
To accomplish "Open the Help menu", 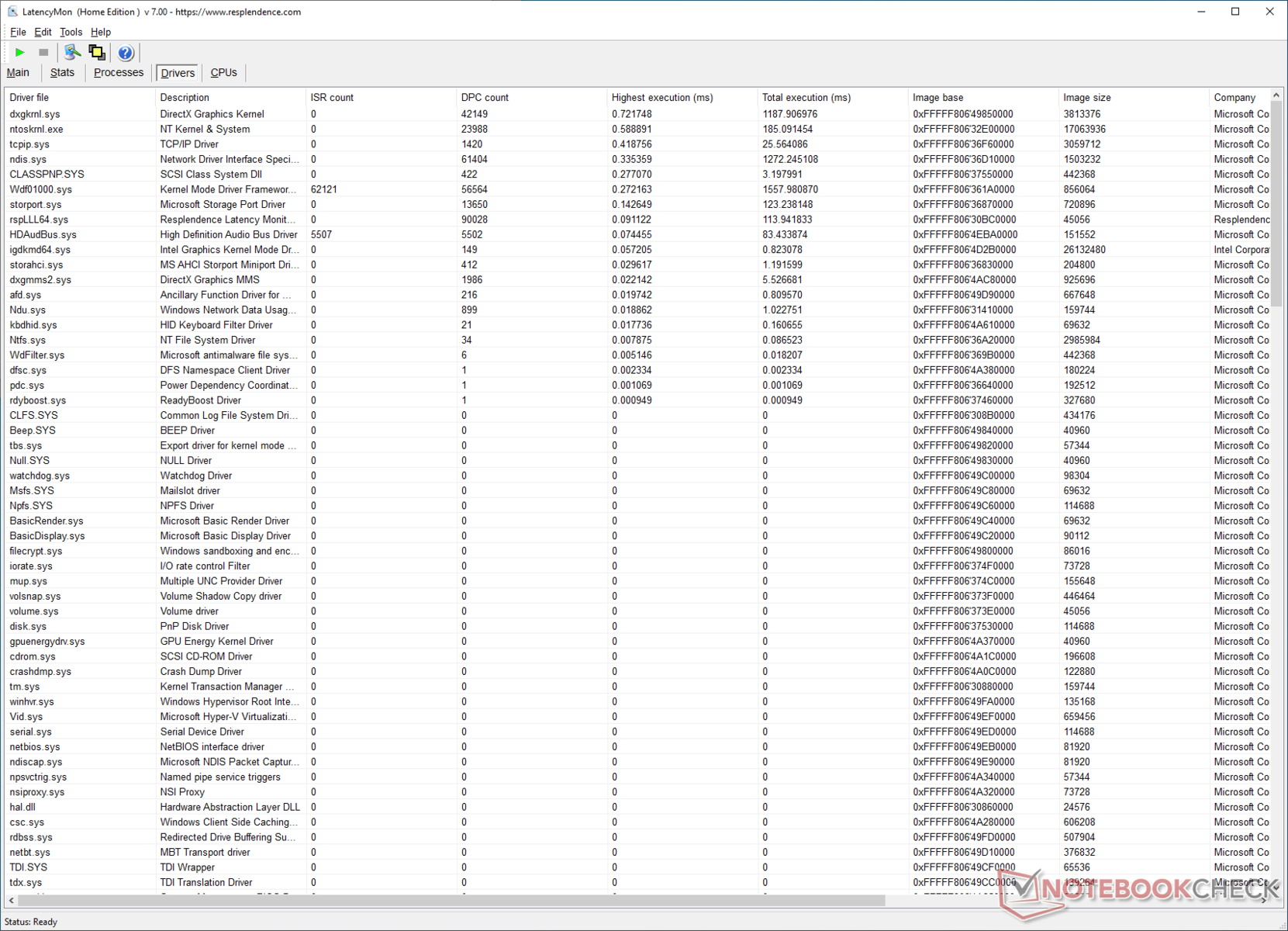I will 101,32.
